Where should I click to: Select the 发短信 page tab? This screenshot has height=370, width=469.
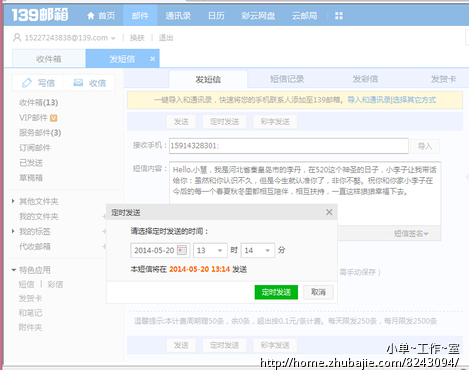122,59
